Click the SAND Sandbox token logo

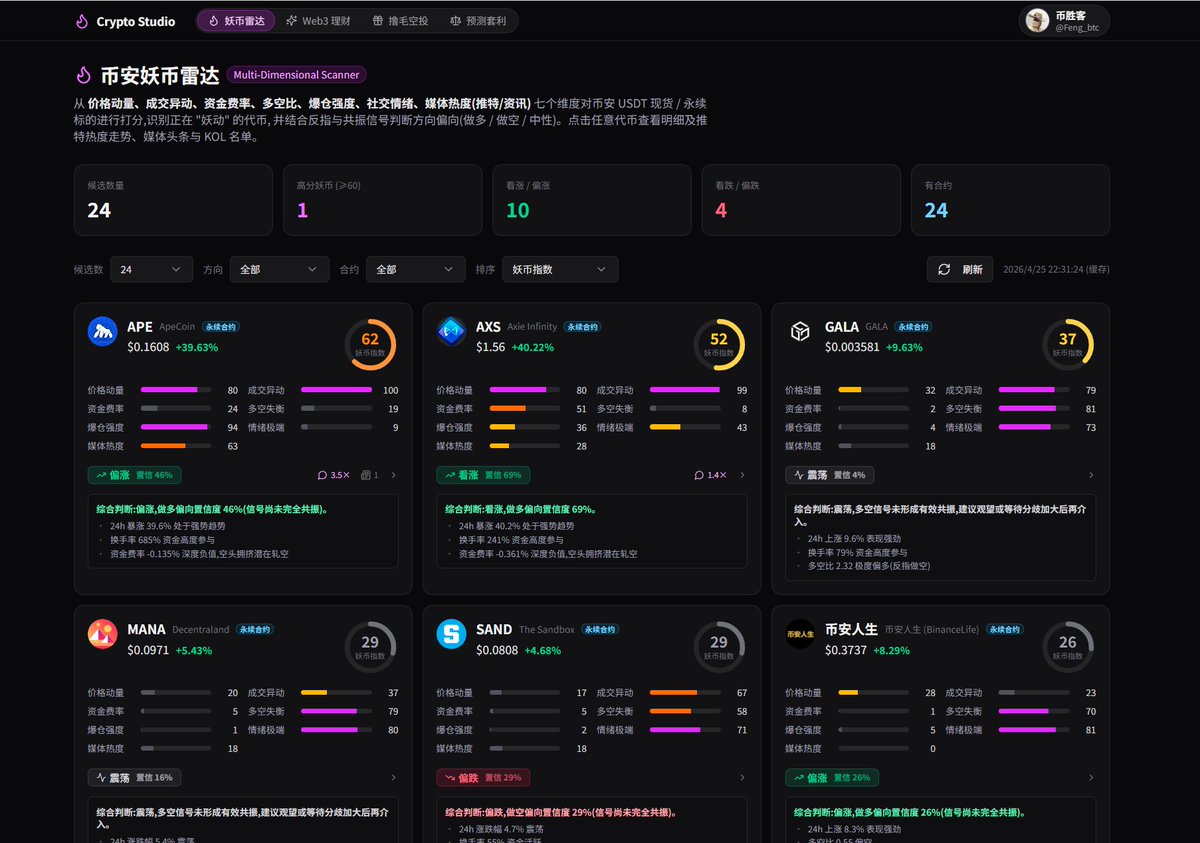(x=451, y=634)
